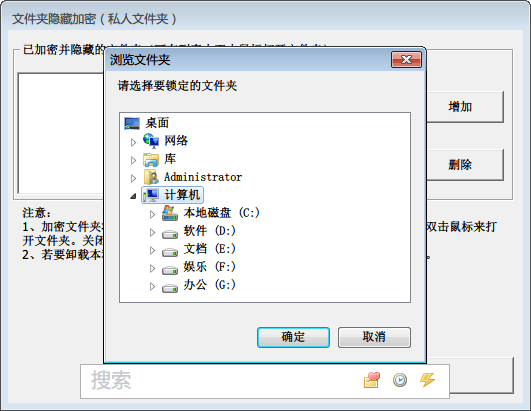
Task: Select the 库 library folder icon
Action: pyautogui.click(x=151, y=159)
